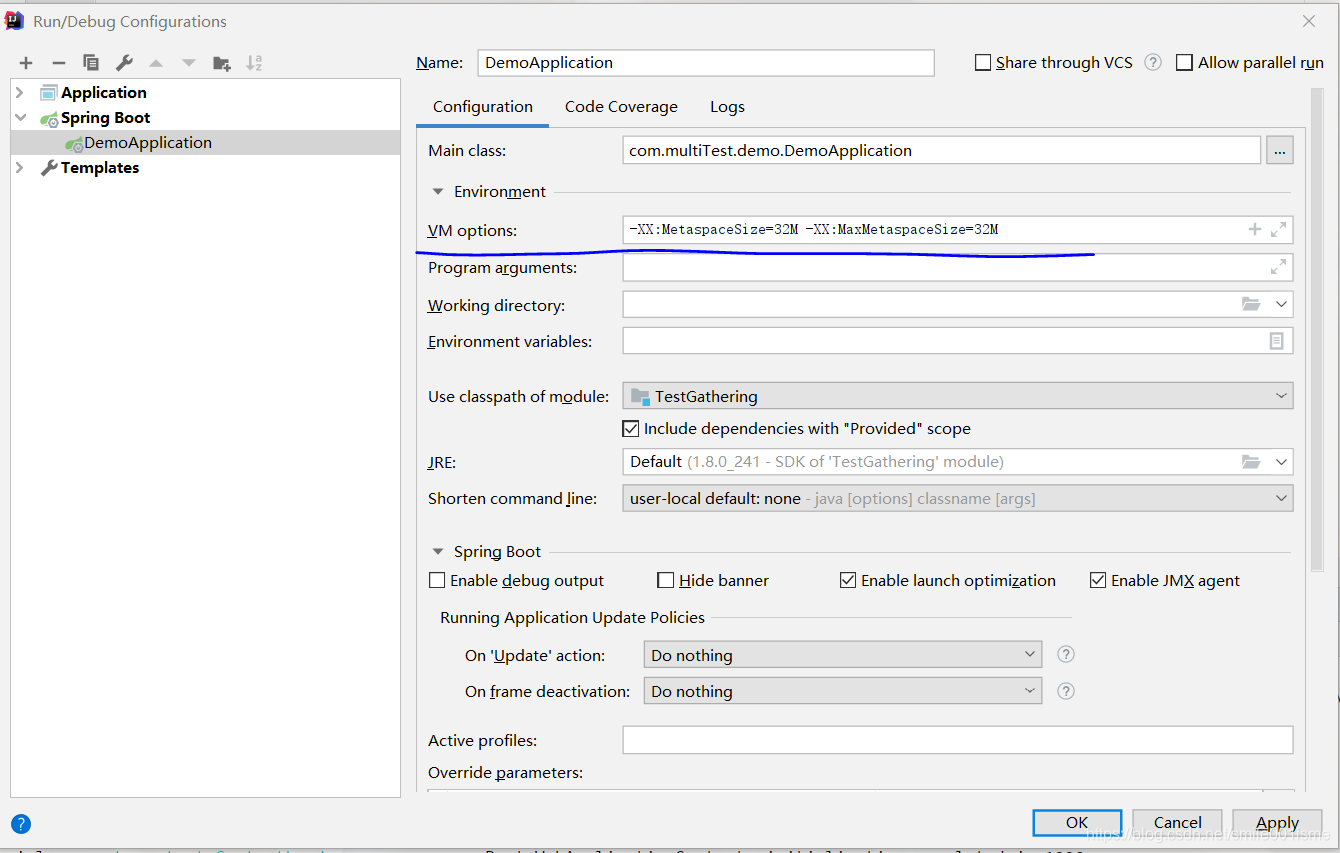
Task: Browse JRE folder icon
Action: 1251,462
